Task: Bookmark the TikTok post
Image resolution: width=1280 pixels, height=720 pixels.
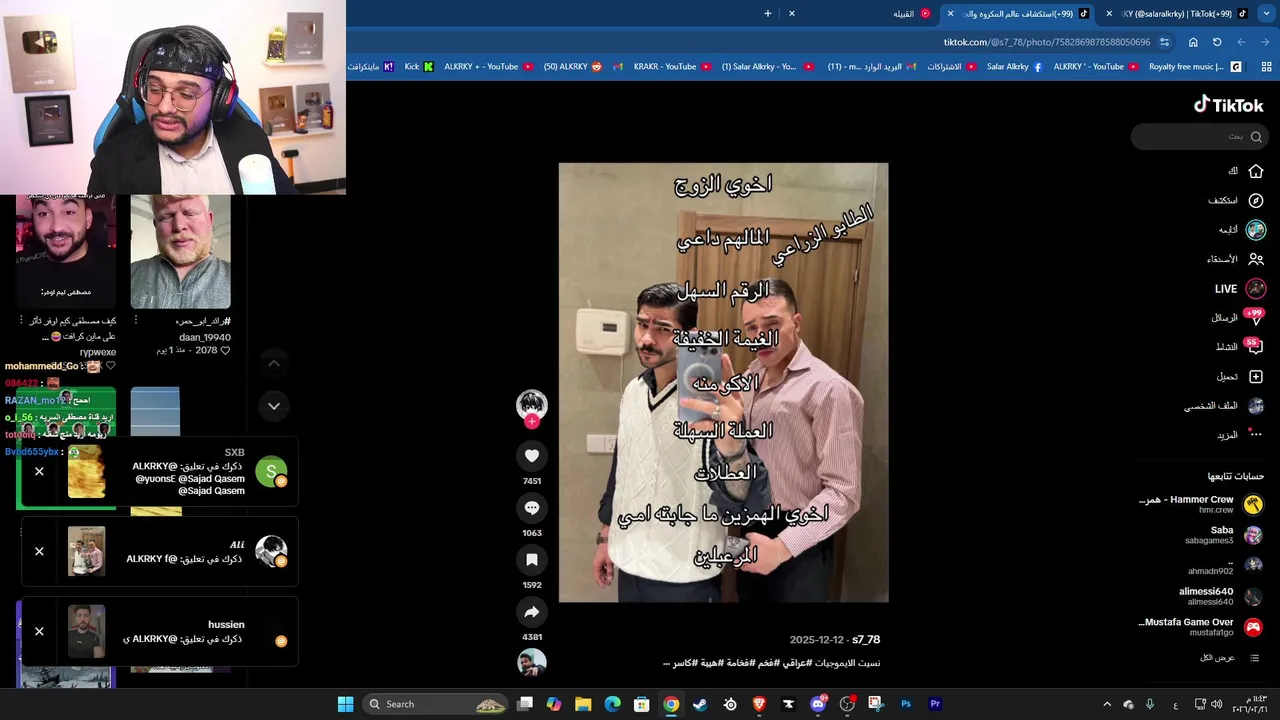Action: [532, 560]
